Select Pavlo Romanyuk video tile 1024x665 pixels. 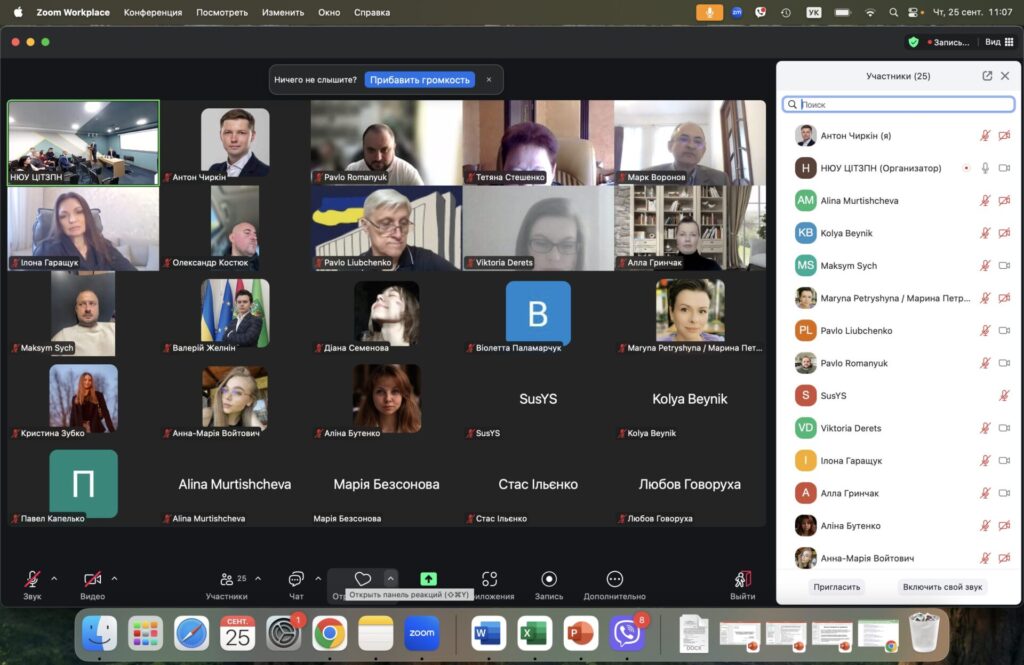[x=387, y=142]
